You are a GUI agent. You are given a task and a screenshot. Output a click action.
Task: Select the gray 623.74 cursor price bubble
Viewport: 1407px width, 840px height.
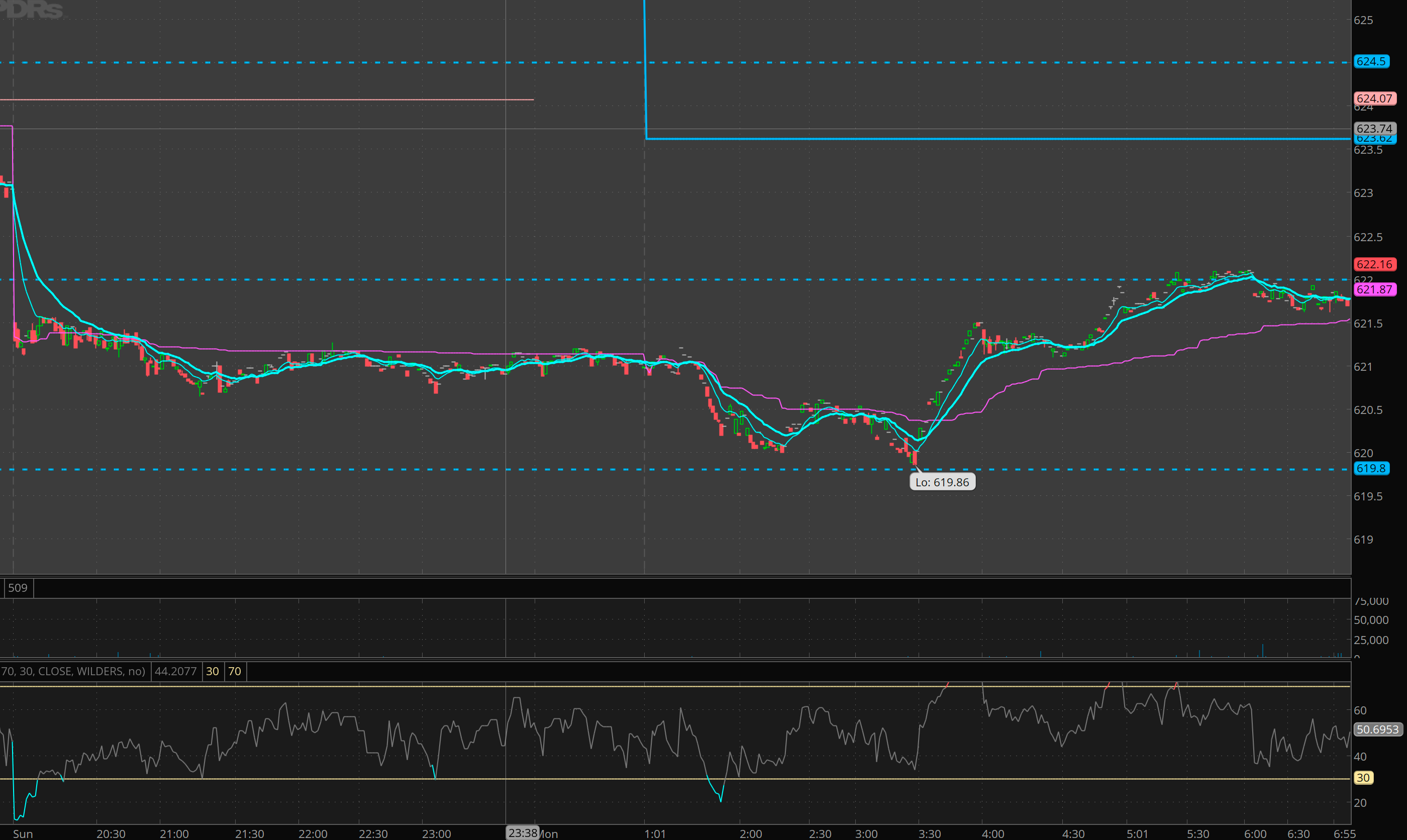tap(1374, 129)
